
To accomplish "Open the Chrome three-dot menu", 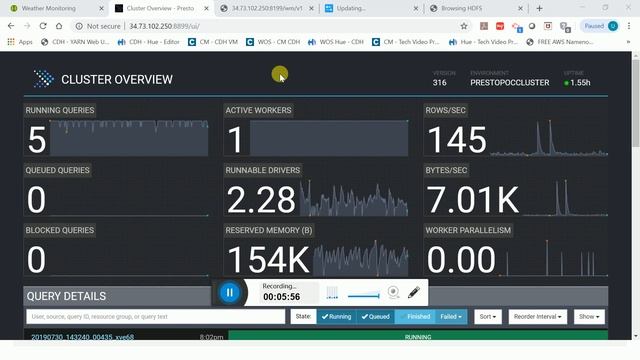I will tap(629, 26).
